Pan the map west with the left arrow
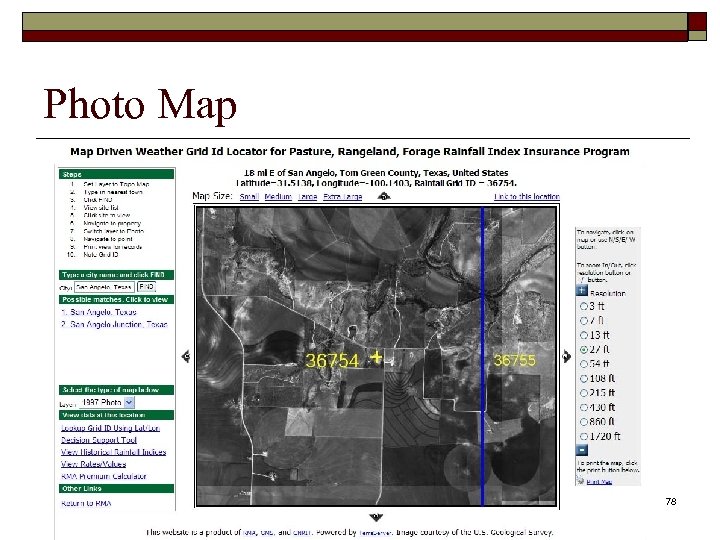The width and height of the screenshot is (720, 540). tap(186, 356)
